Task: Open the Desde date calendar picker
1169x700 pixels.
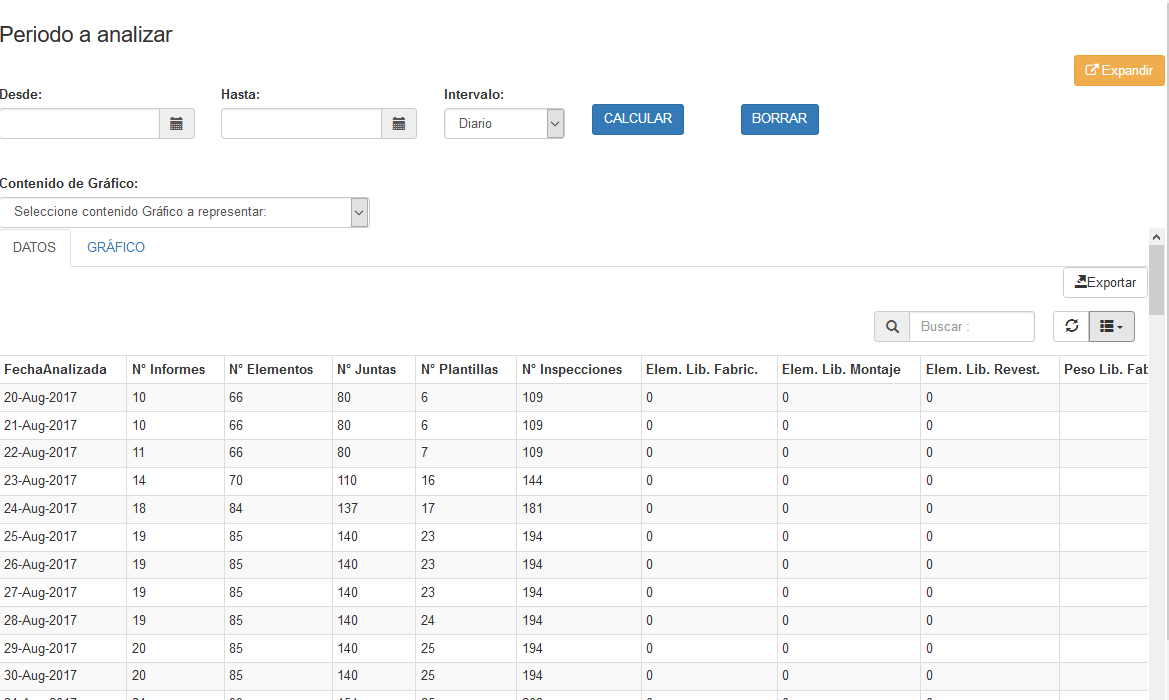Action: pos(177,124)
